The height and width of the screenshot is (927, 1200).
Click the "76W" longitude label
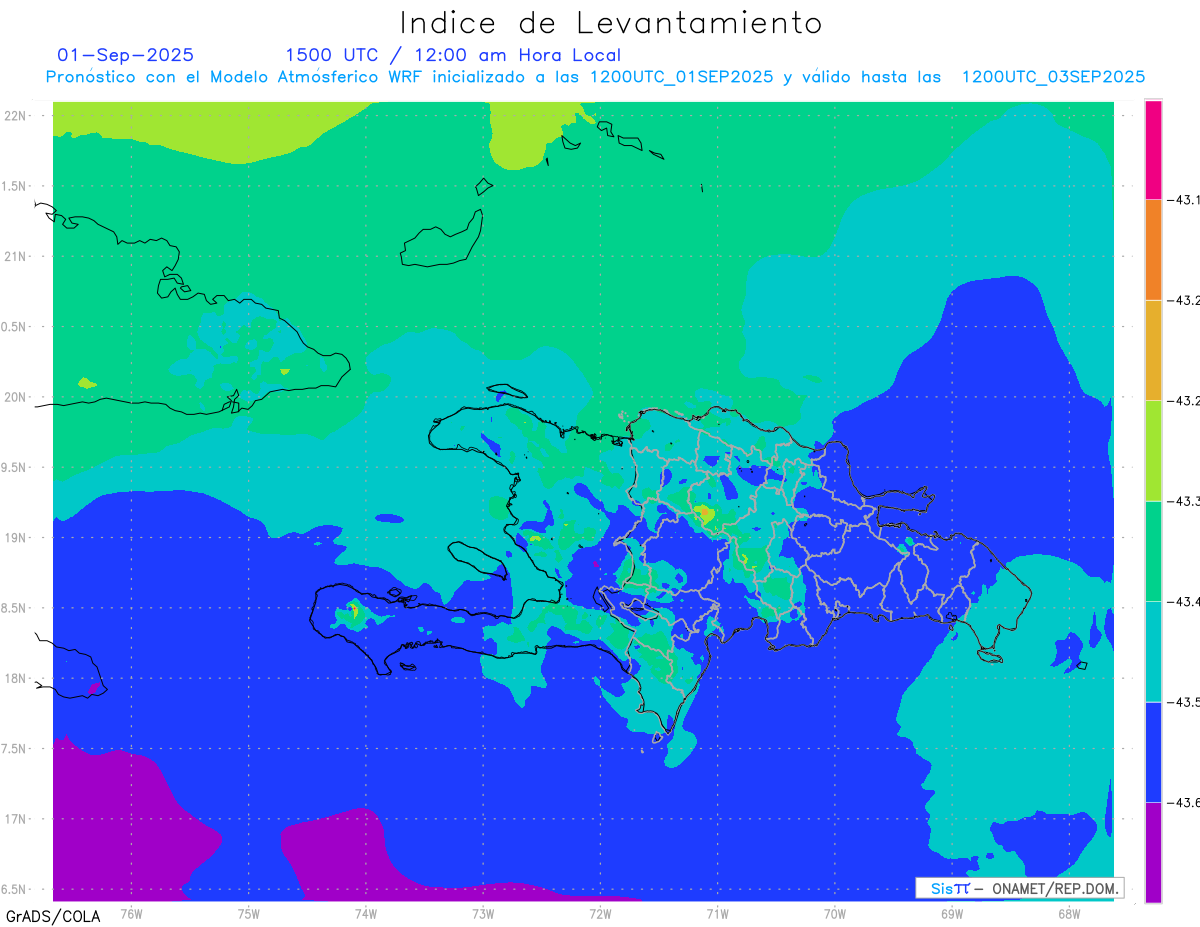(x=131, y=913)
